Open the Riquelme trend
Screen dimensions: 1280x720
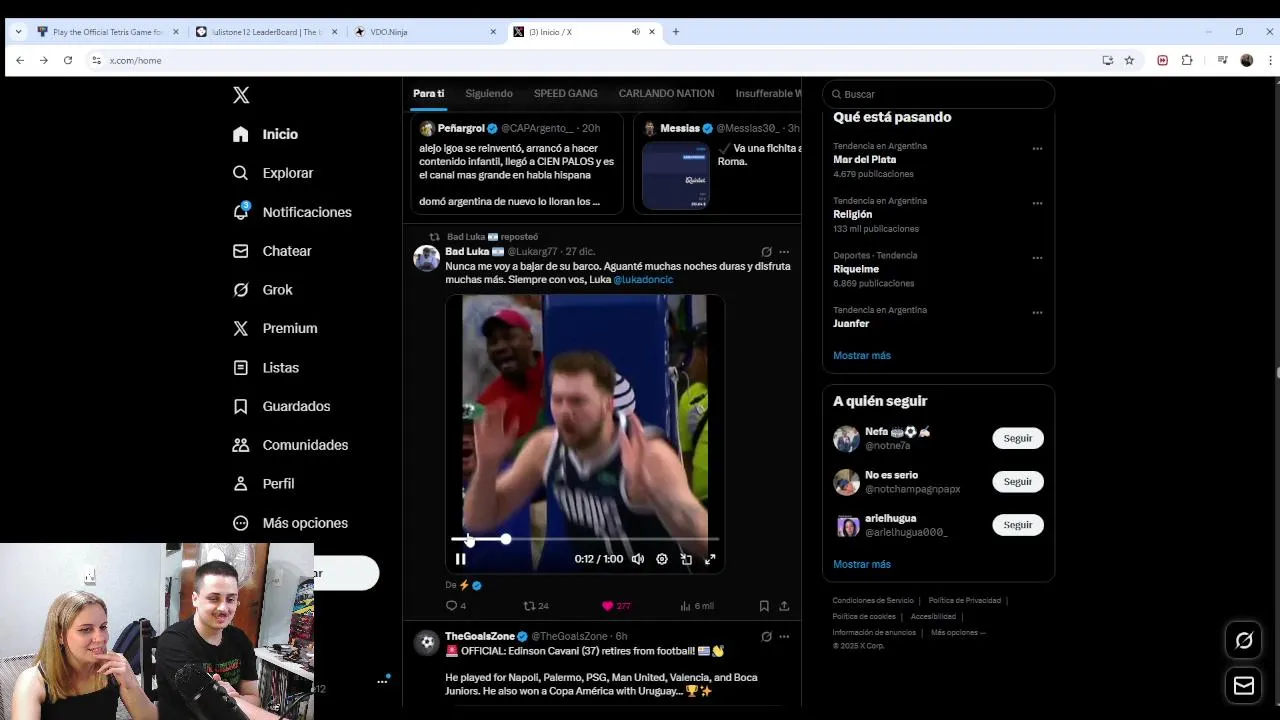(x=856, y=269)
